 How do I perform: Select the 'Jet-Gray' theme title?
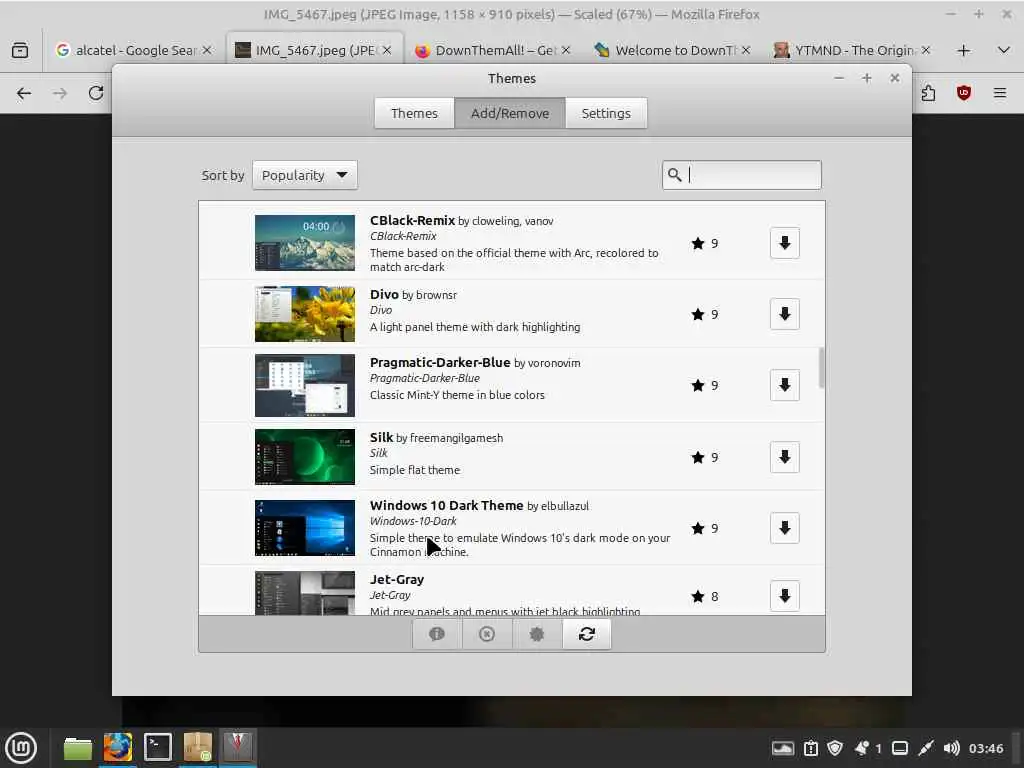click(x=396, y=579)
